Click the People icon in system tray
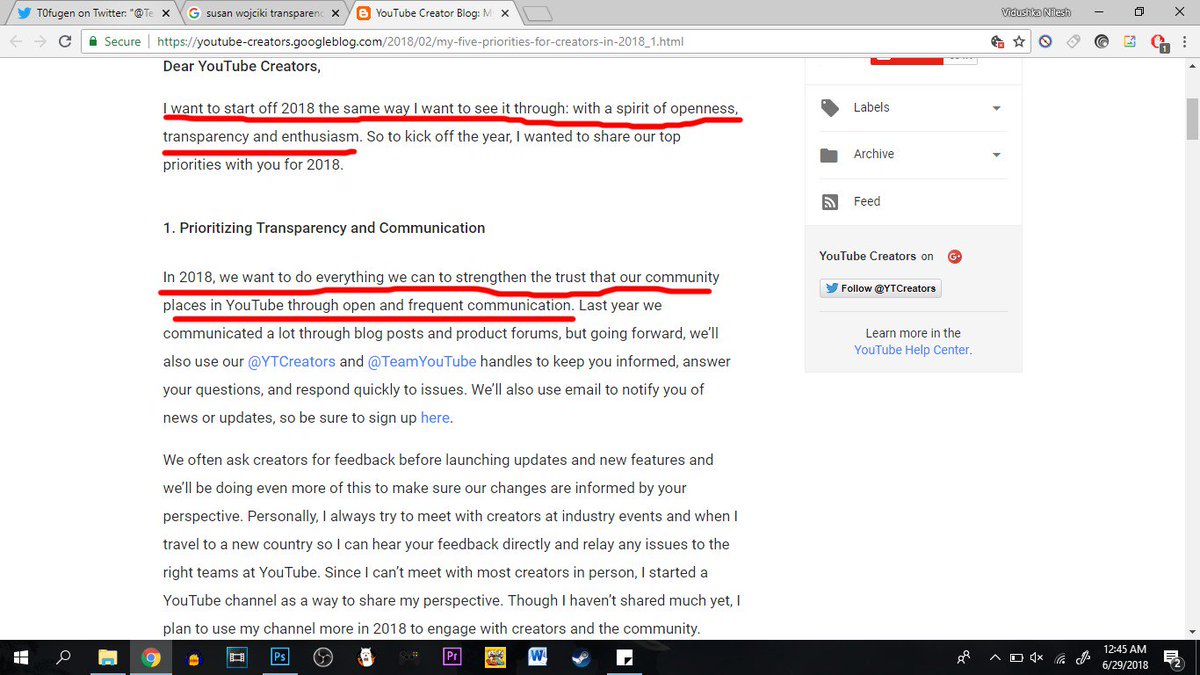1200x675 pixels. point(963,658)
